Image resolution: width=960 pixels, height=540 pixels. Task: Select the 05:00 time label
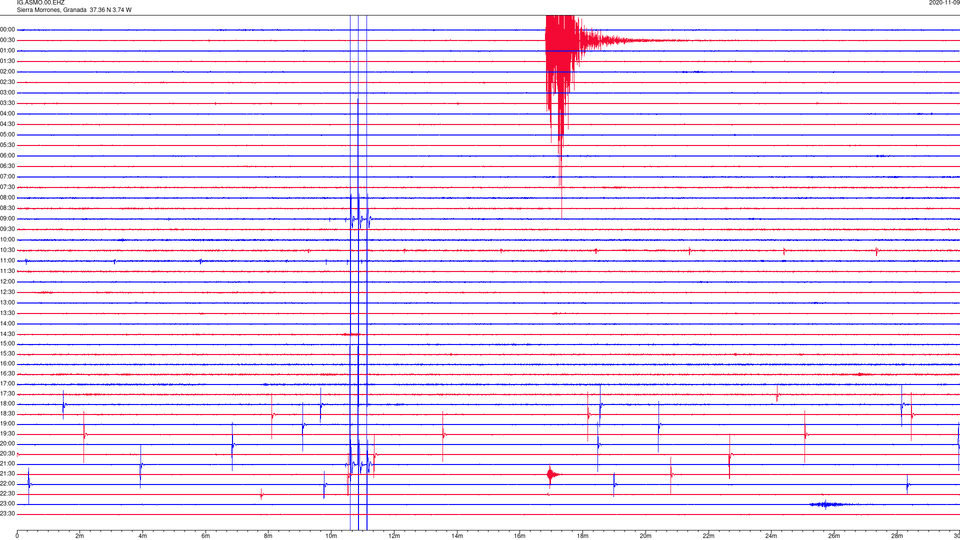7,134
